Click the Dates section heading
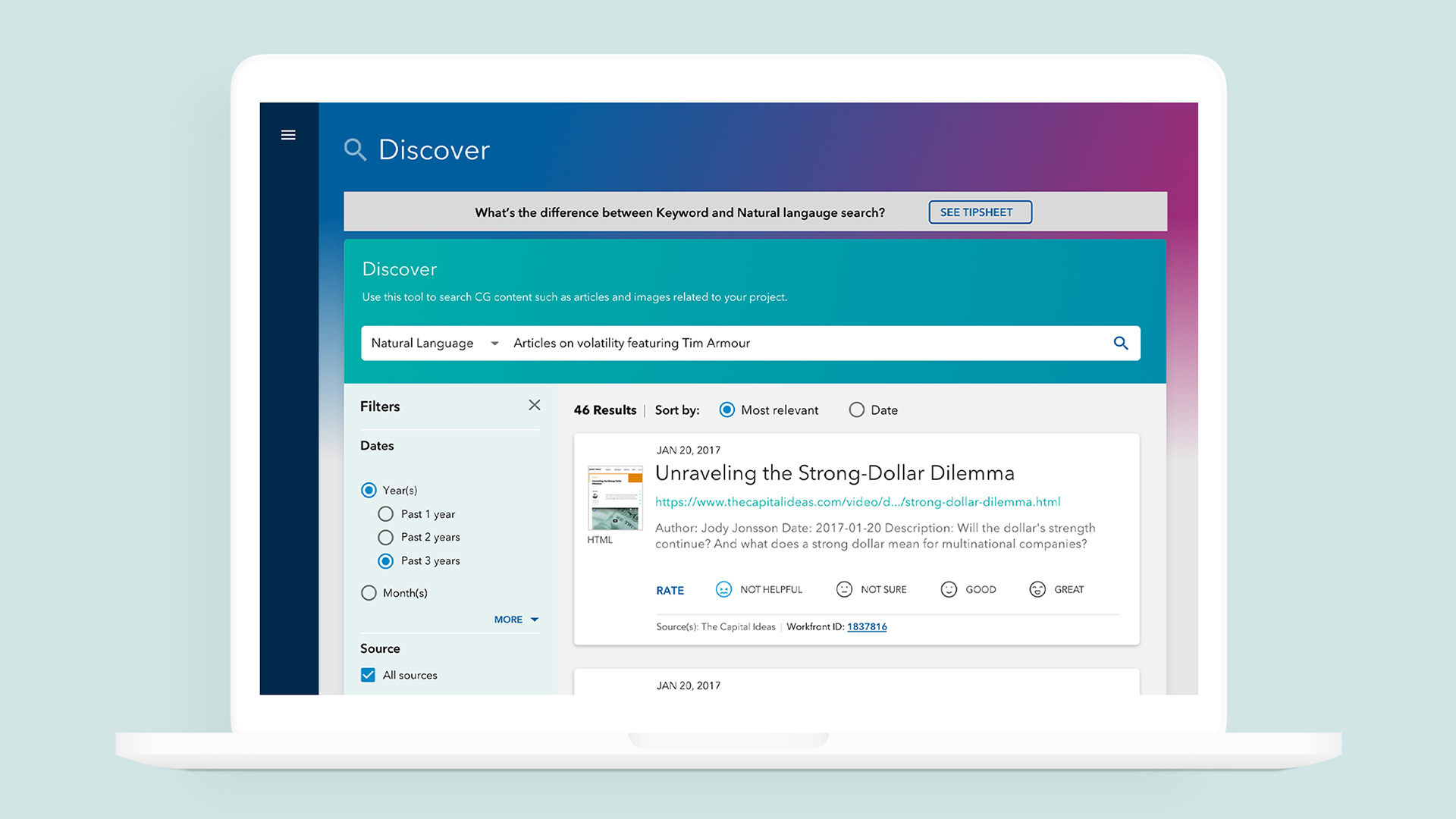Viewport: 1456px width, 819px height. coord(377,446)
